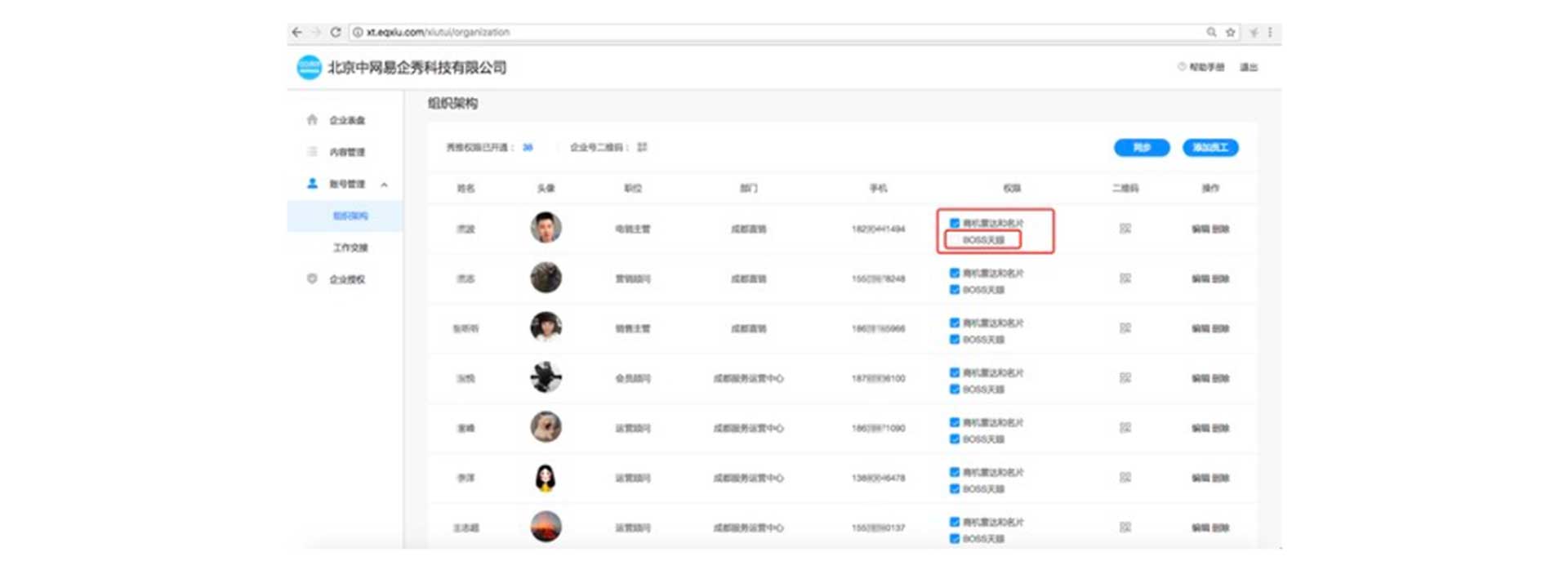This screenshot has height=570, width=1568.
Task: Click 帮助手册 link in the header
Action: [x=1205, y=68]
